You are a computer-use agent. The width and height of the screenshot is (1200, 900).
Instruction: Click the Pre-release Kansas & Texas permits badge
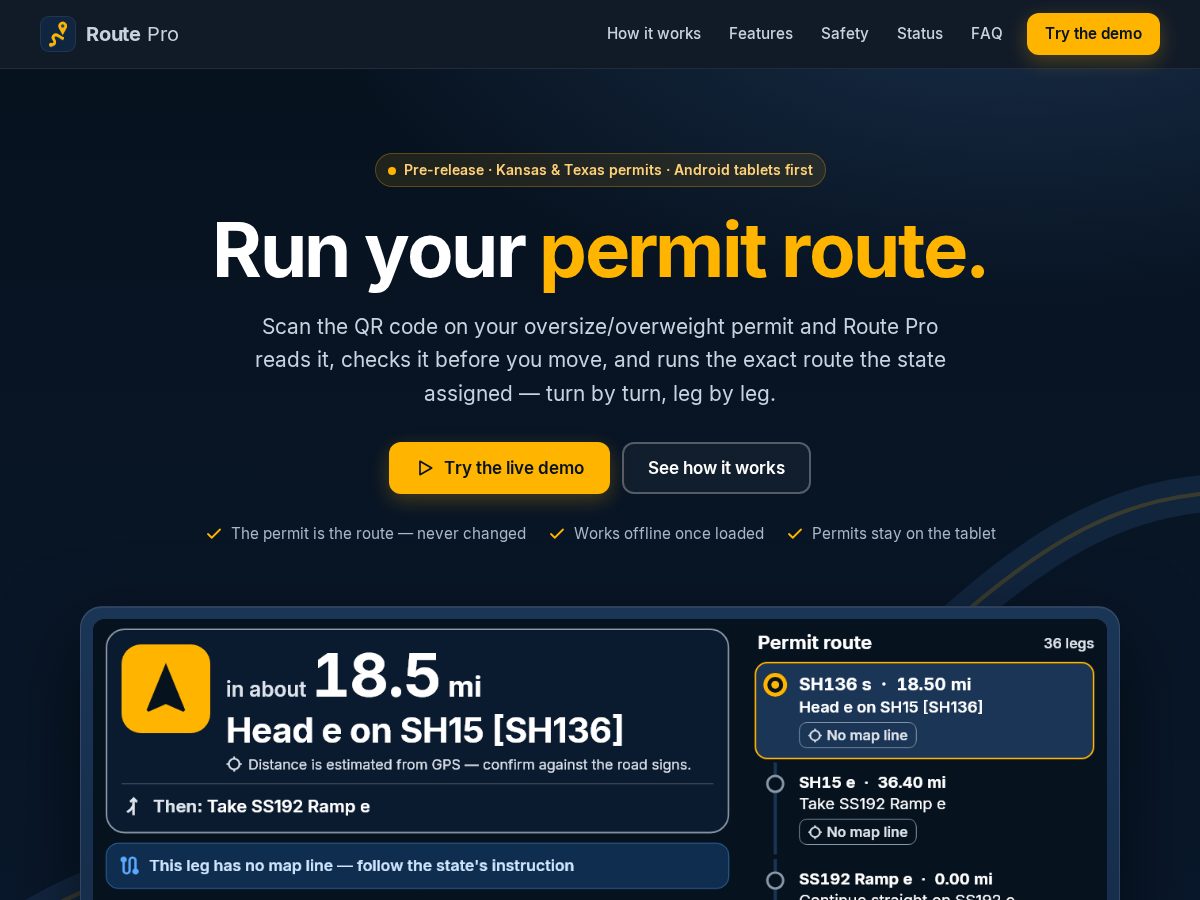[600, 170]
